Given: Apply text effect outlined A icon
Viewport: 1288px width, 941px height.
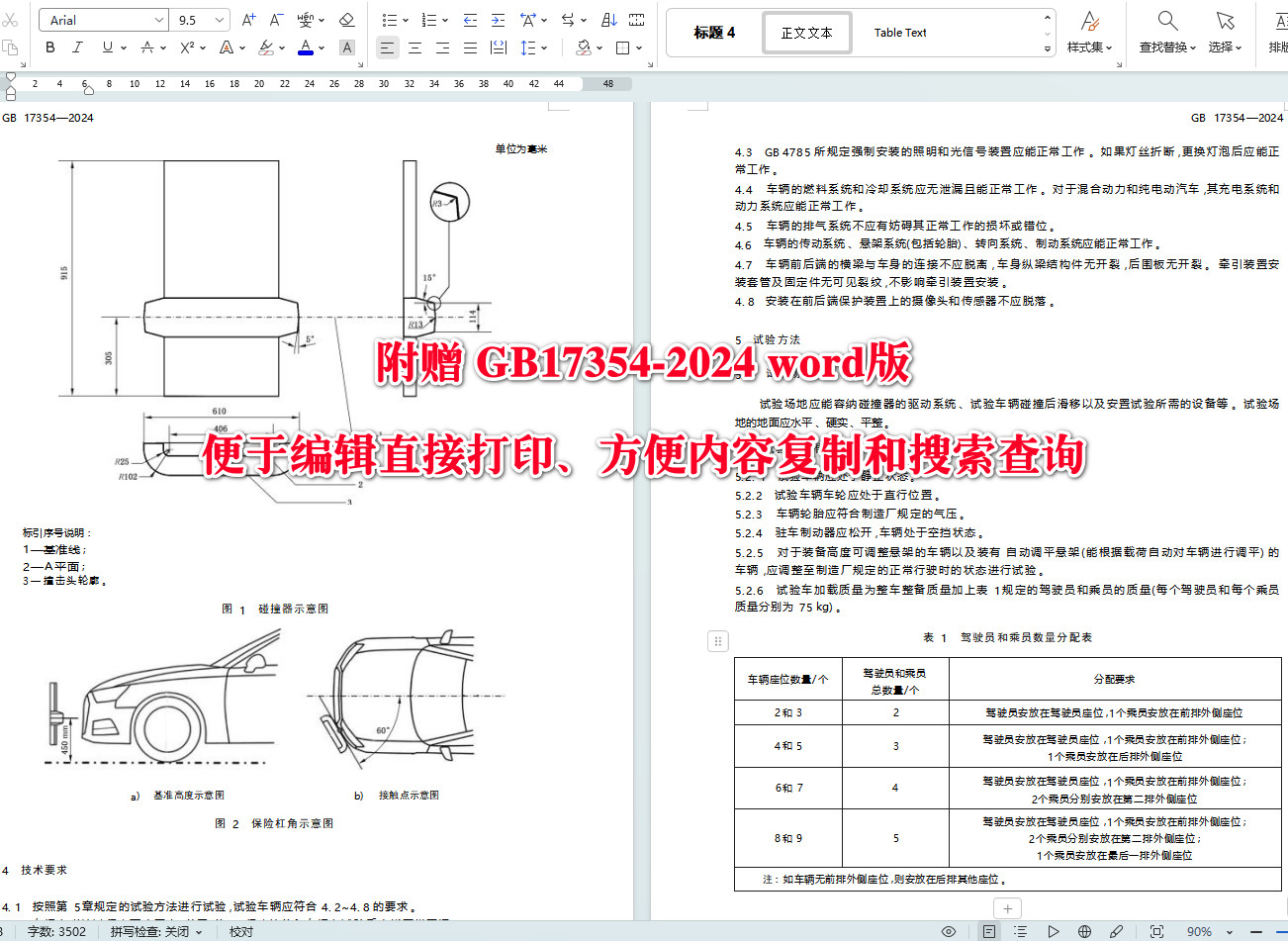Looking at the screenshot, I should 226,47.
